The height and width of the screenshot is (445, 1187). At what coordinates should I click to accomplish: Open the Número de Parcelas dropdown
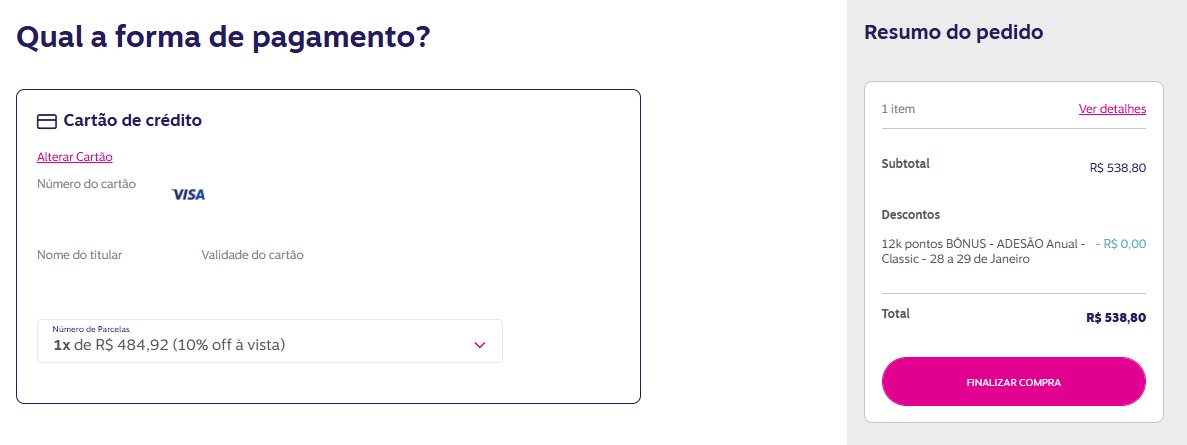pyautogui.click(x=269, y=341)
